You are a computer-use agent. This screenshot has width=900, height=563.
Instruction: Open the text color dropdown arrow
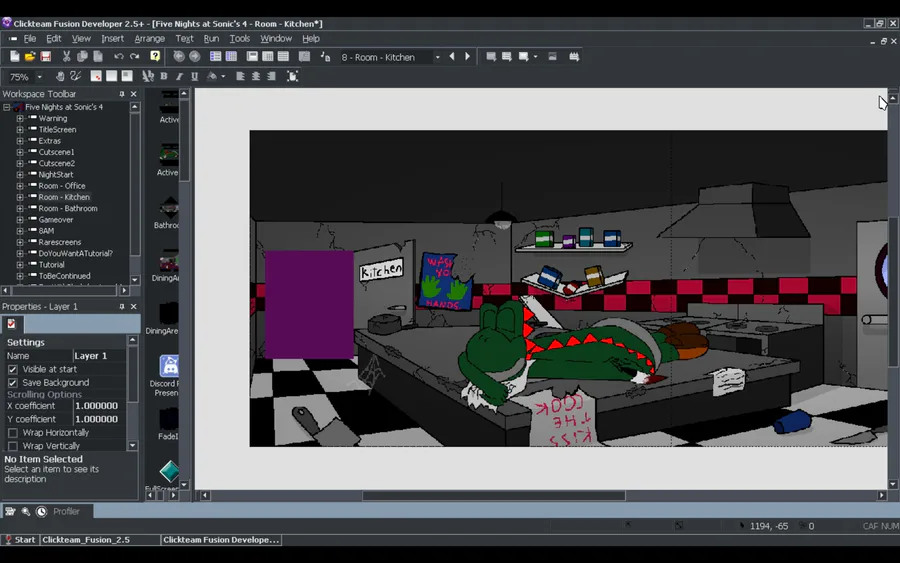(223, 76)
